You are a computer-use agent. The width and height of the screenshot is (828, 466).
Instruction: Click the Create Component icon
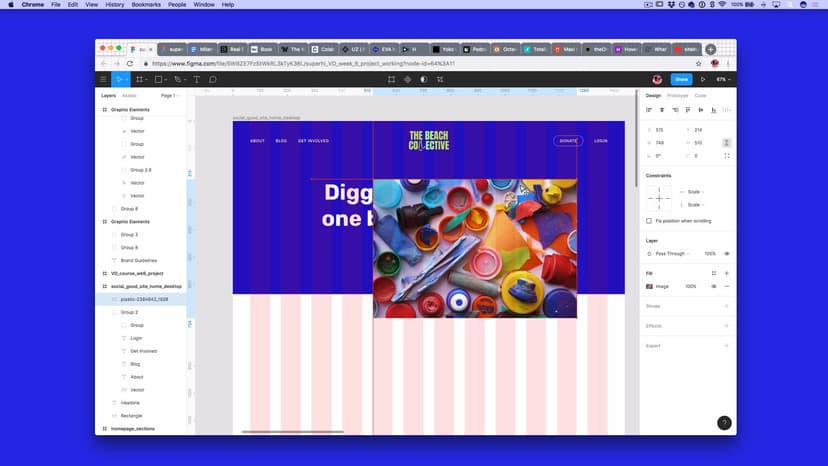[x=407, y=79]
